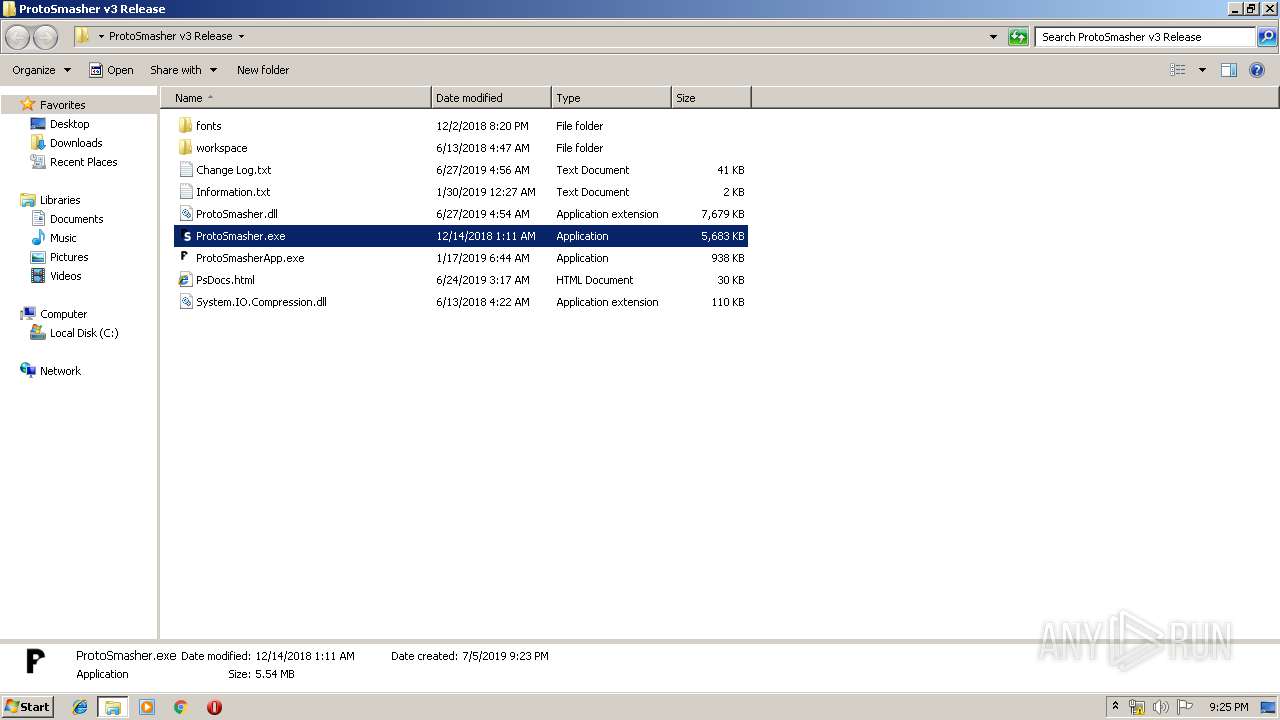
Task: Click the Windows Explorer taskbar button
Action: tap(113, 707)
